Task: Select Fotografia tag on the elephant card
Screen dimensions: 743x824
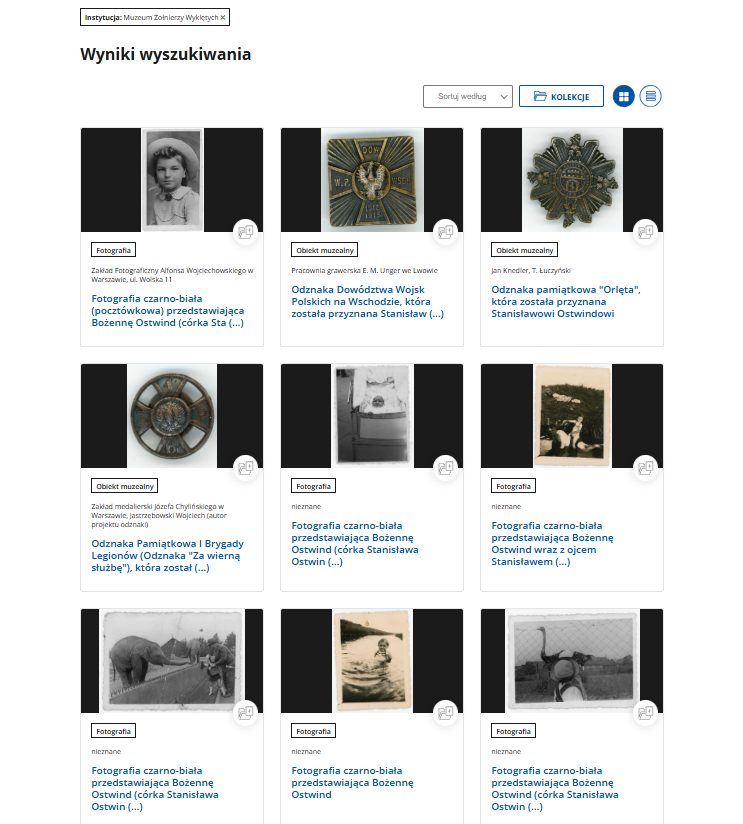Action: point(113,731)
